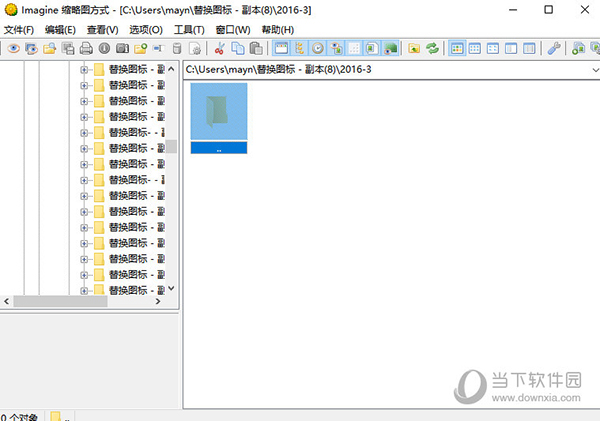Click the monitor-with-eye fullscreen view icon
The image size is (600, 421).
click(x=31, y=49)
